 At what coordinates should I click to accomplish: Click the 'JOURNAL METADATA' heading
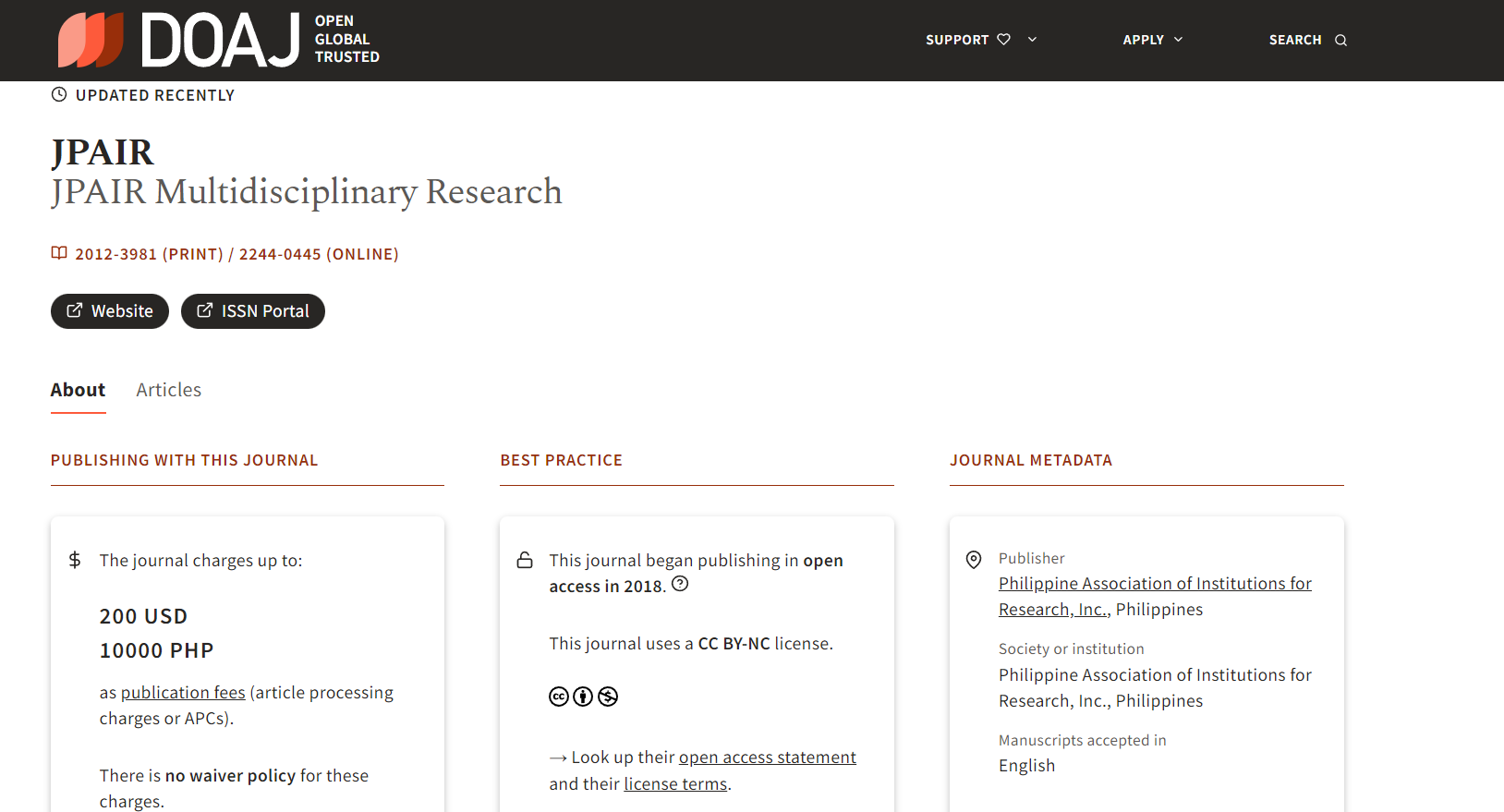click(1031, 460)
